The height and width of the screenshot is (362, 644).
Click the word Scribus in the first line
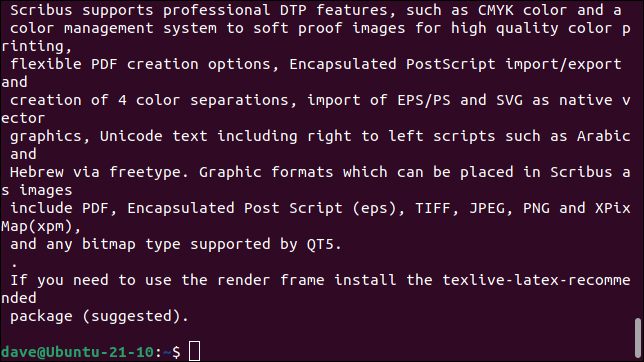coord(41,10)
